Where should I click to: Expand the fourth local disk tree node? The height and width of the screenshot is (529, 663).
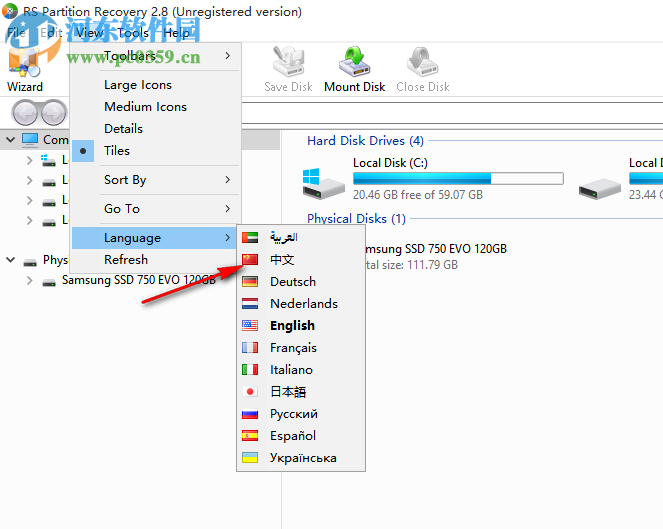29,220
